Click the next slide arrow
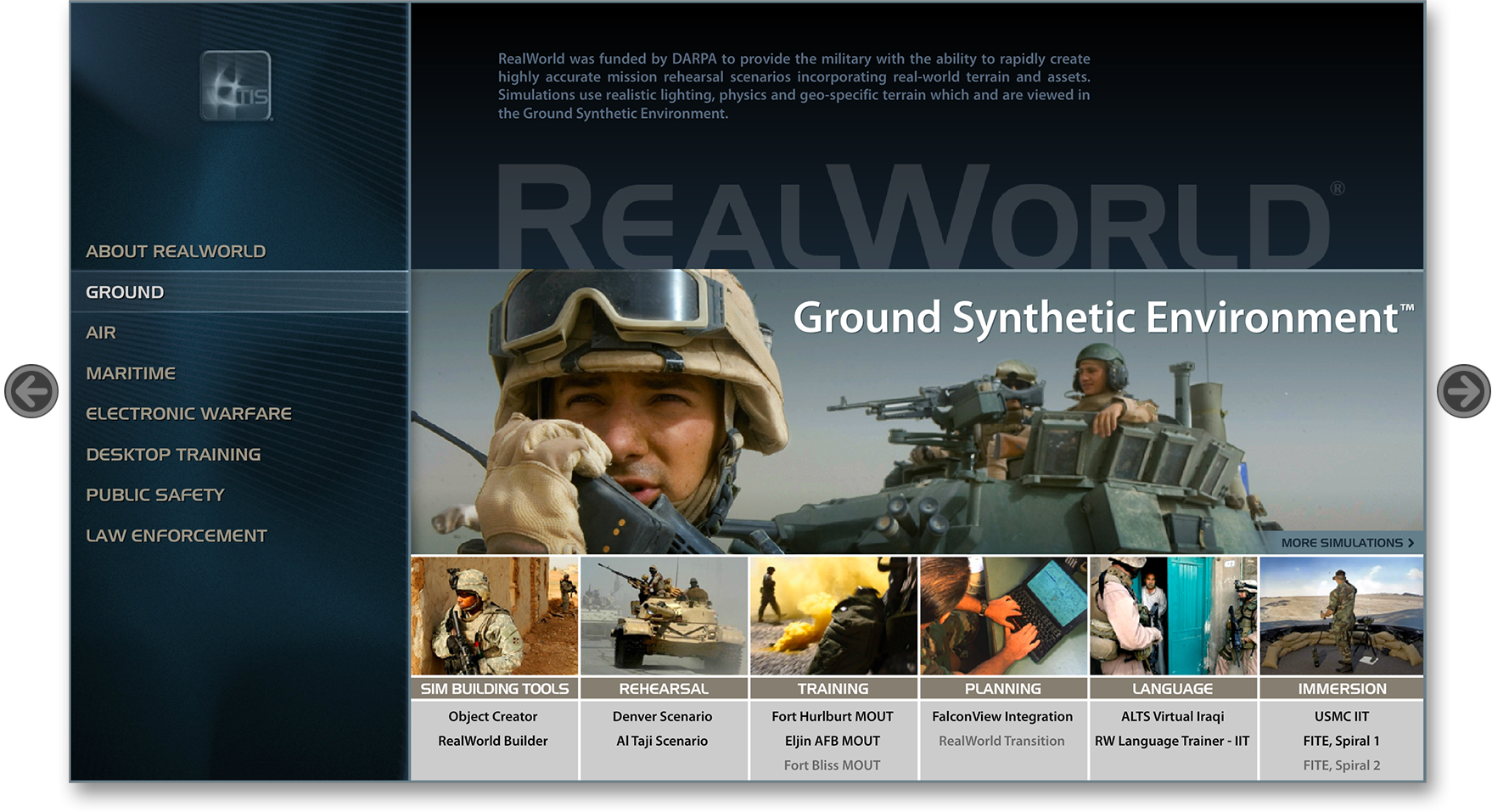Image resolution: width=1492 pixels, height=812 pixels. [1463, 391]
